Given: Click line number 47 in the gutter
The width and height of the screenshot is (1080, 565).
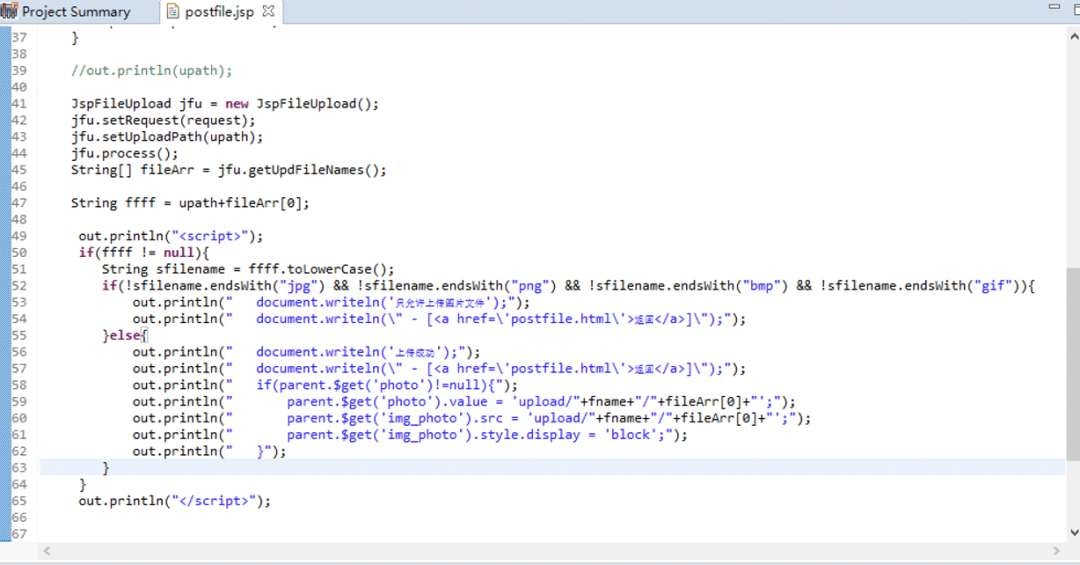Looking at the screenshot, I should [19, 203].
